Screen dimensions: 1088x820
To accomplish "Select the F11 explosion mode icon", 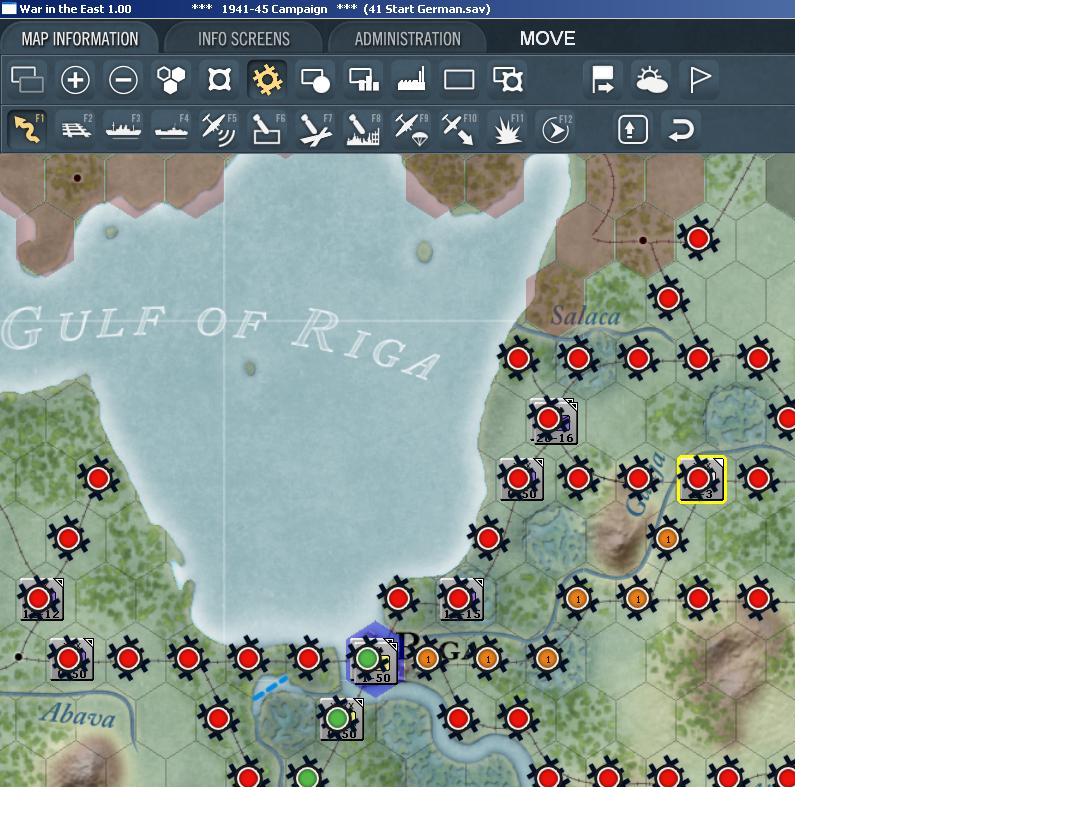I will 507,129.
